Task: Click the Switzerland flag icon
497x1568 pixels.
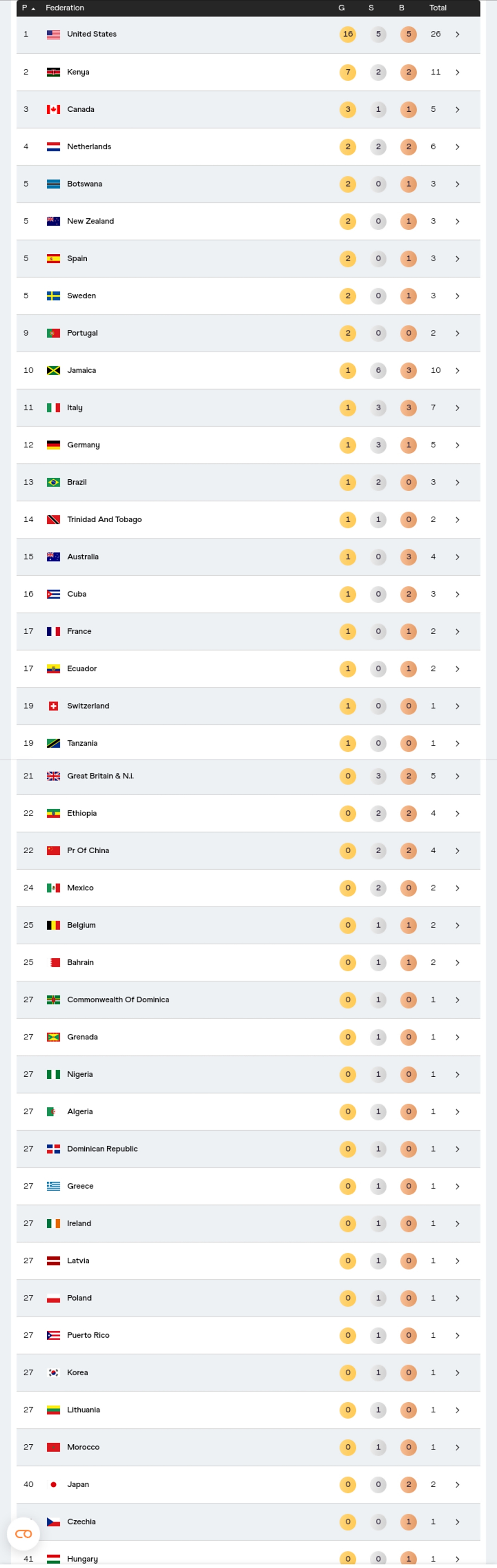Action: click(54, 706)
